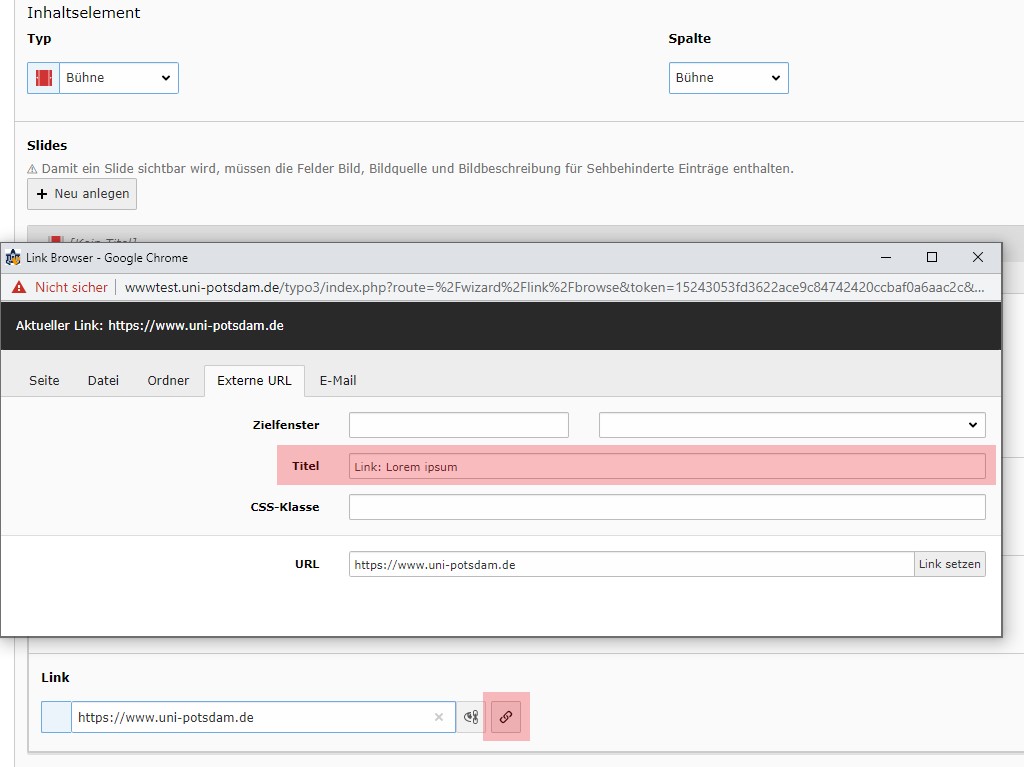Click 'Neu anlegen' to add a slide
Screen dimensions: 1024x767
82,194
